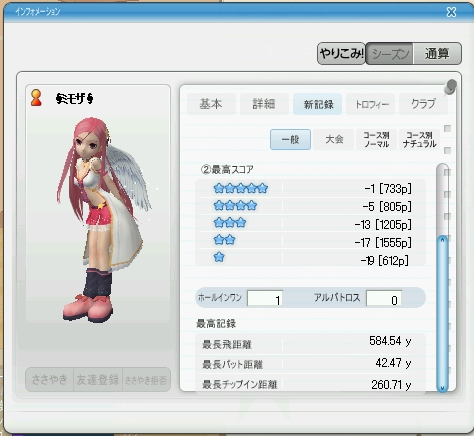Switch to 通算 records
Image resolution: width=474 pixels, height=436 pixels.
pyautogui.click(x=437, y=53)
